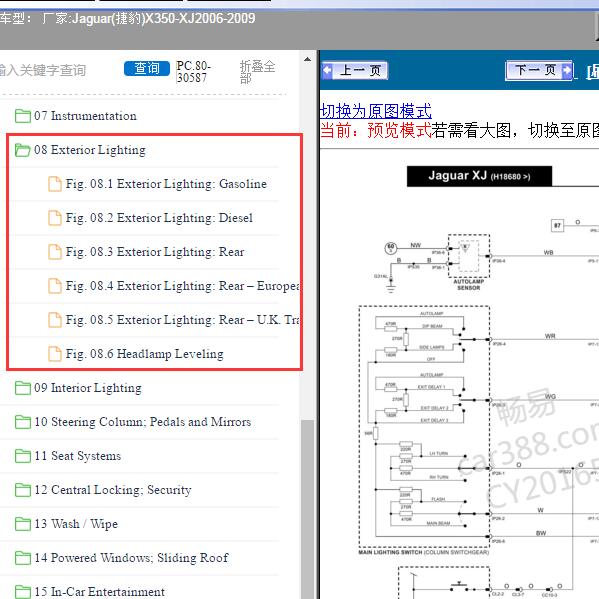Click the 11 Seat Systems folder icon
599x599 pixels.
coord(23,456)
